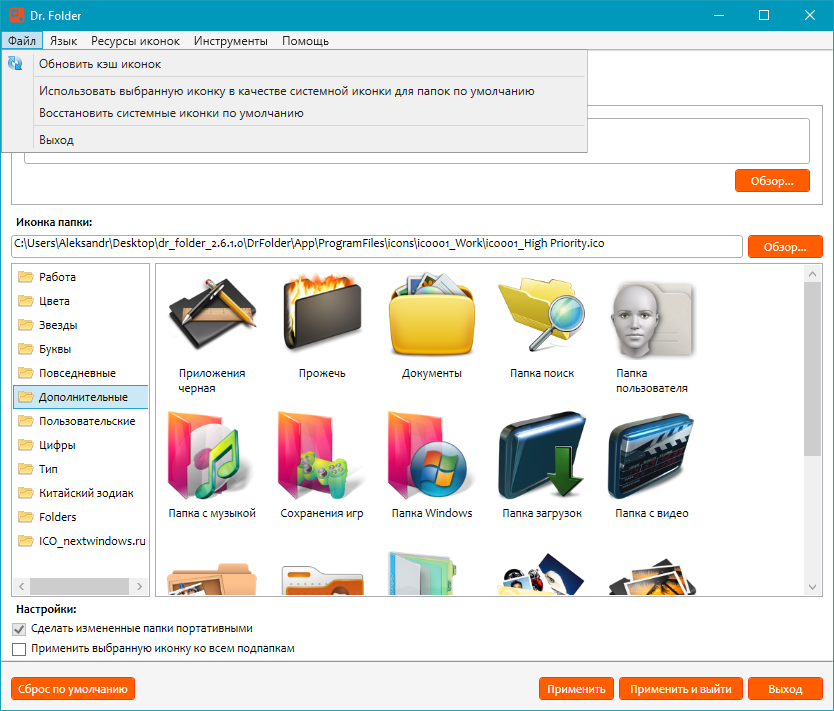Click the 'Папка загрузок' caption text
The image size is (834, 711).
[541, 513]
